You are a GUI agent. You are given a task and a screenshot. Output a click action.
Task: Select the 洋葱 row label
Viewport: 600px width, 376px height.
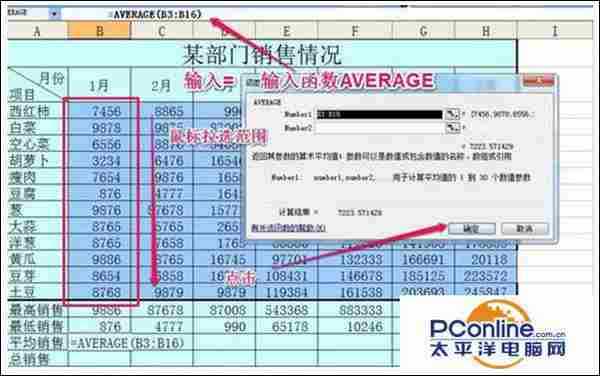click(38, 243)
